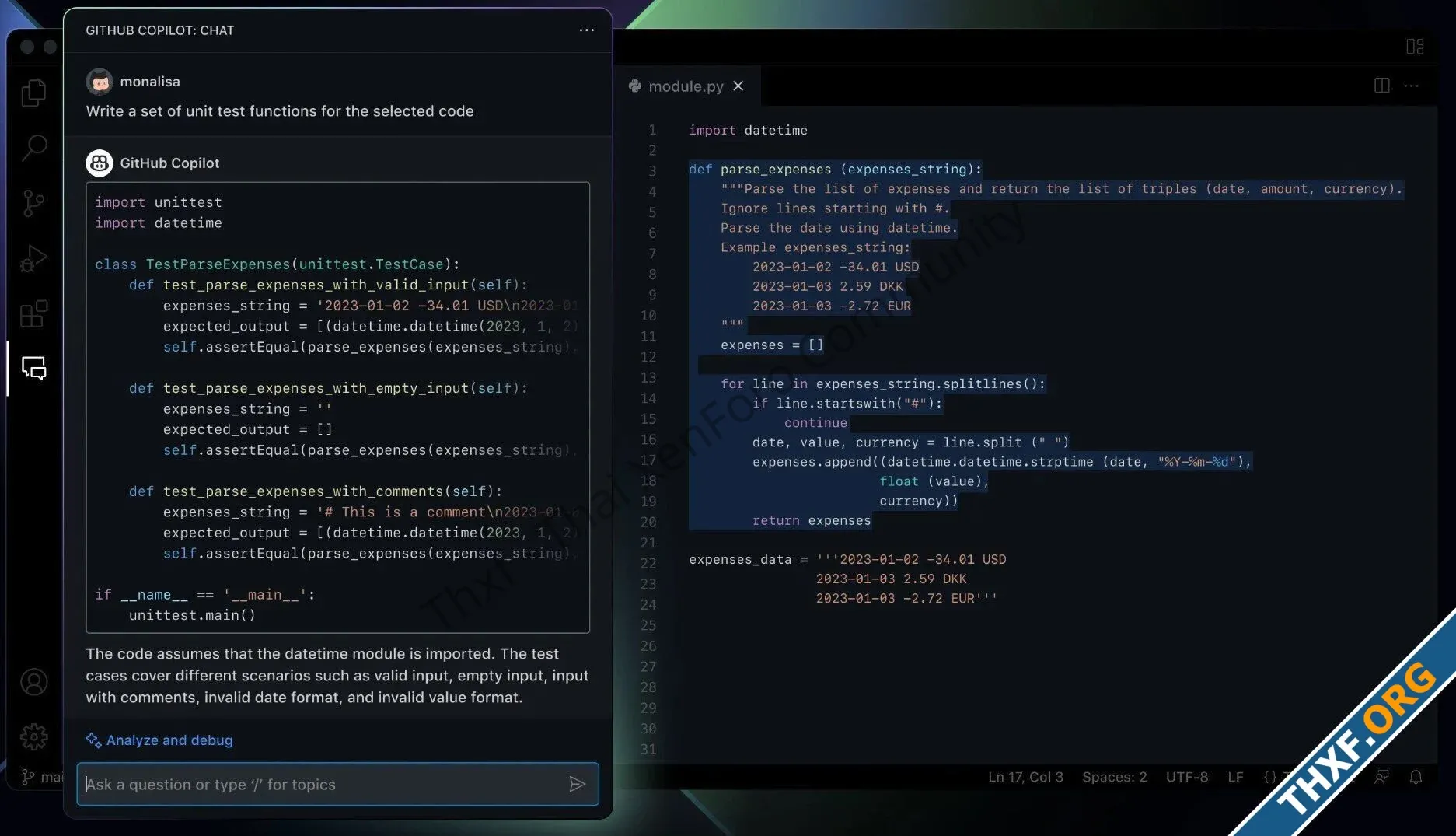The height and width of the screenshot is (836, 1456).
Task: Click 'expenses = []' in editor
Action: click(772, 345)
